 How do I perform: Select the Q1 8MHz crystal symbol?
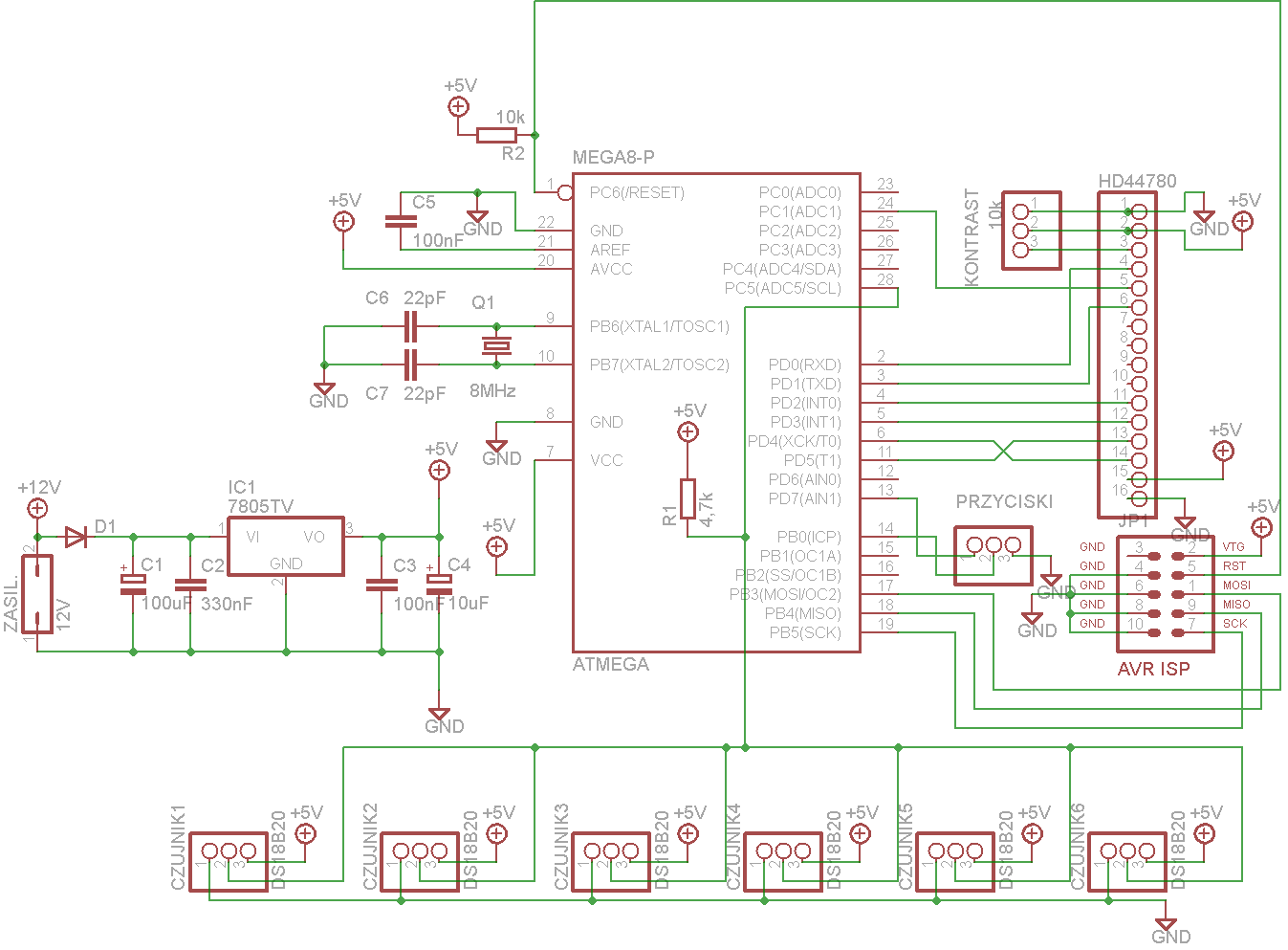click(x=496, y=345)
